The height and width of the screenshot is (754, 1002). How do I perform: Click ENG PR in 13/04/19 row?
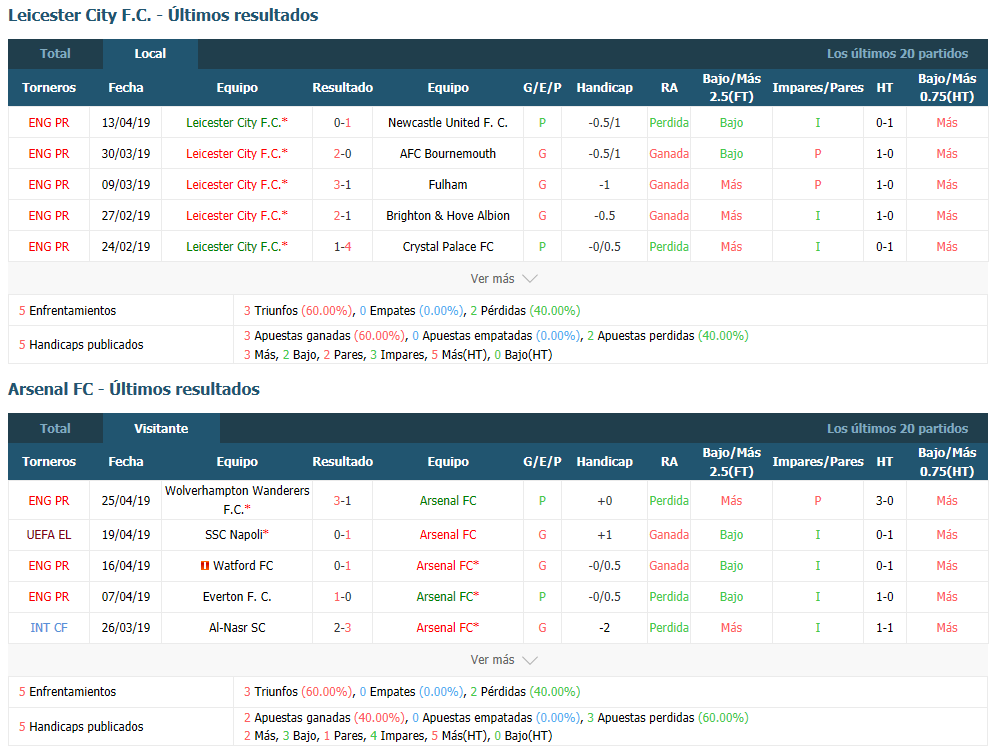pos(49,123)
